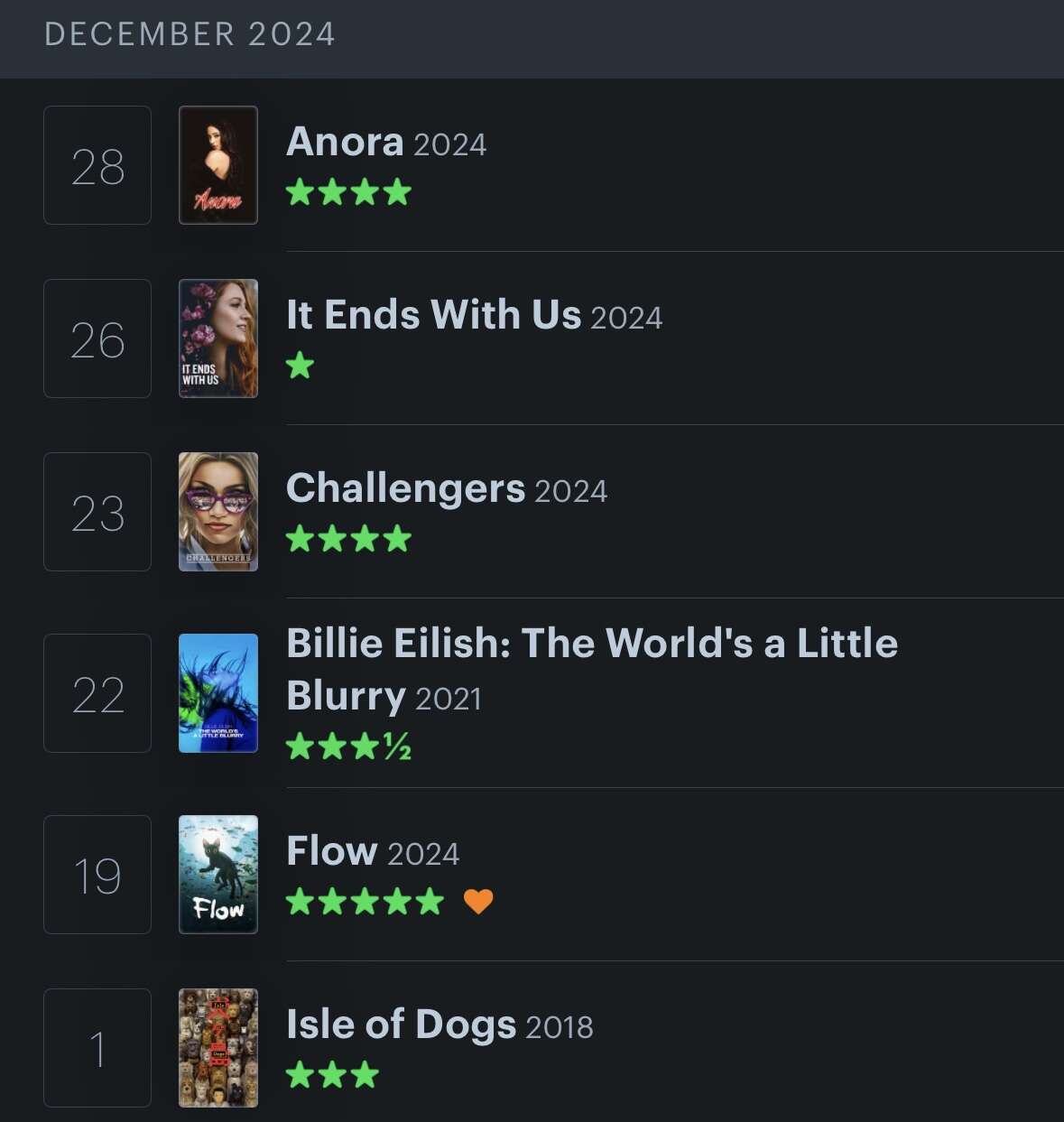Open the Billie Eilish documentary poster
The image size is (1064, 1122).
218,693
